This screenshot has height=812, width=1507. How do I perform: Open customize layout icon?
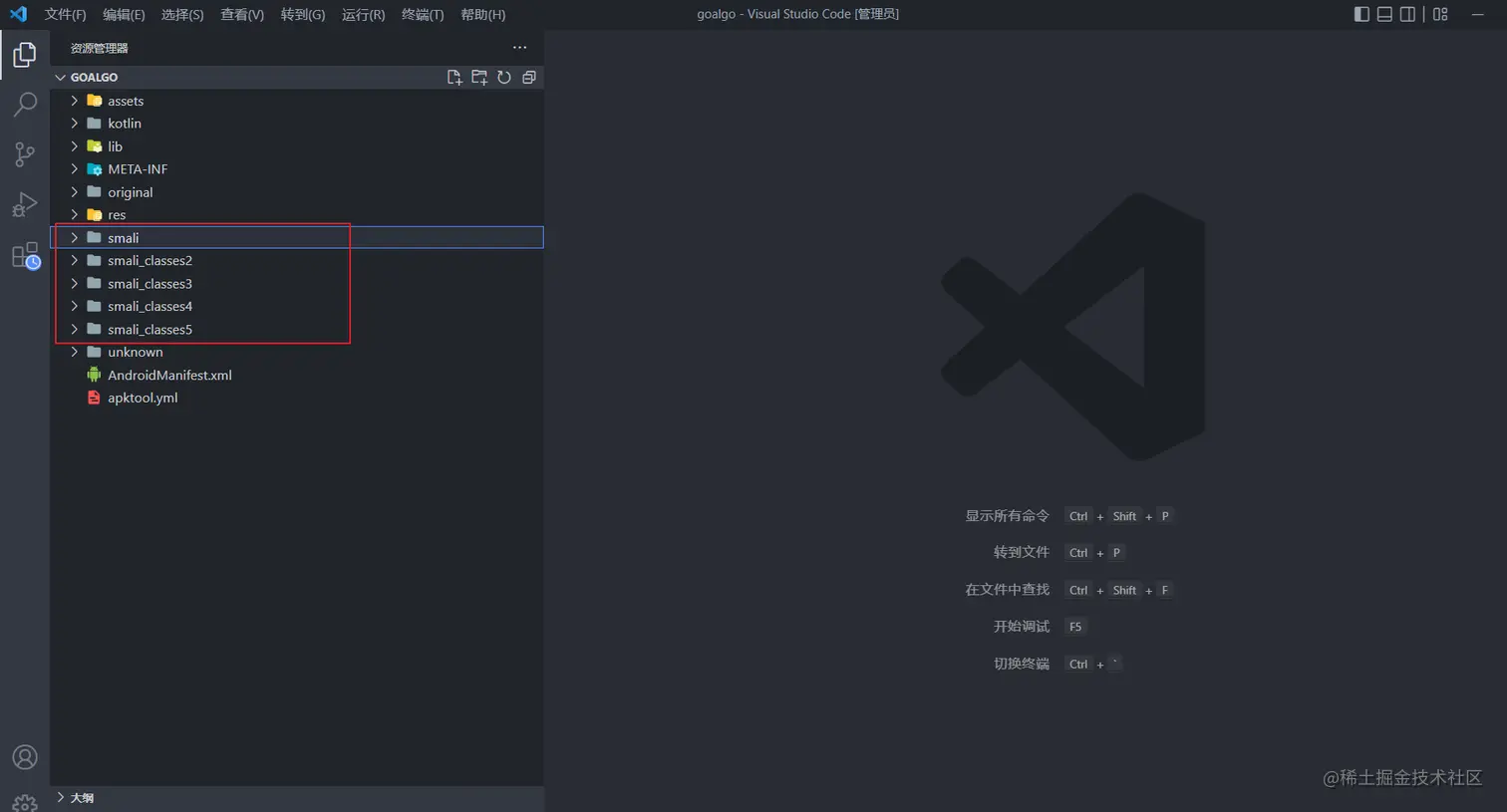pyautogui.click(x=1440, y=14)
